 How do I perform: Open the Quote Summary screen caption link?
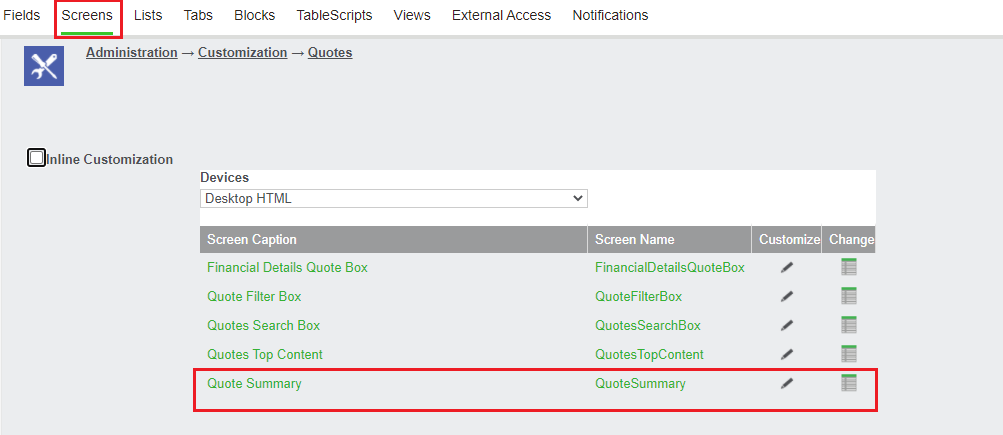[254, 384]
